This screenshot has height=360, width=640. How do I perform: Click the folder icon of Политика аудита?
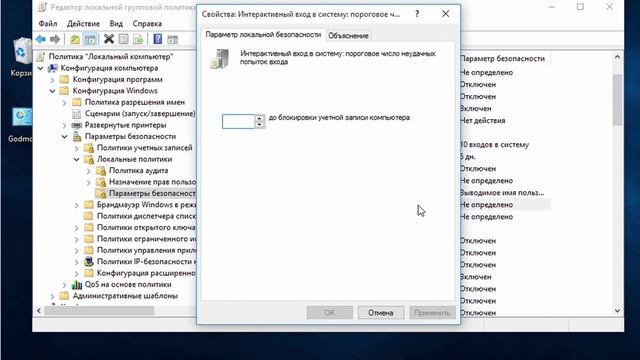point(101,171)
